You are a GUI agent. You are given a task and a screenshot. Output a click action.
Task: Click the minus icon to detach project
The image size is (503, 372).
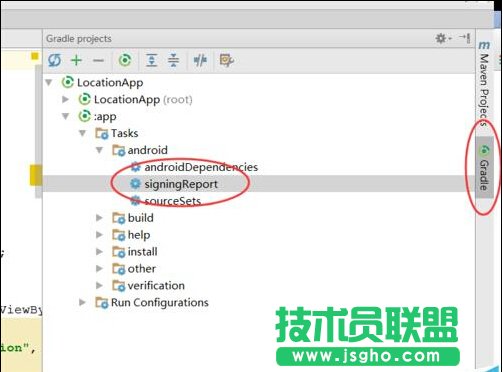(x=98, y=61)
